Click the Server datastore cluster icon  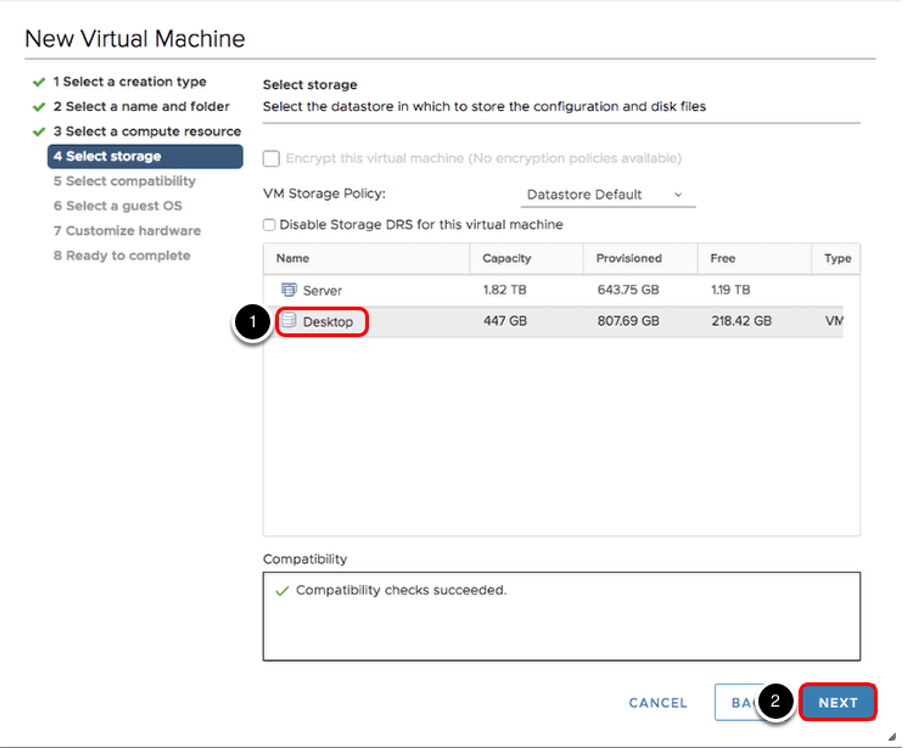pos(289,290)
